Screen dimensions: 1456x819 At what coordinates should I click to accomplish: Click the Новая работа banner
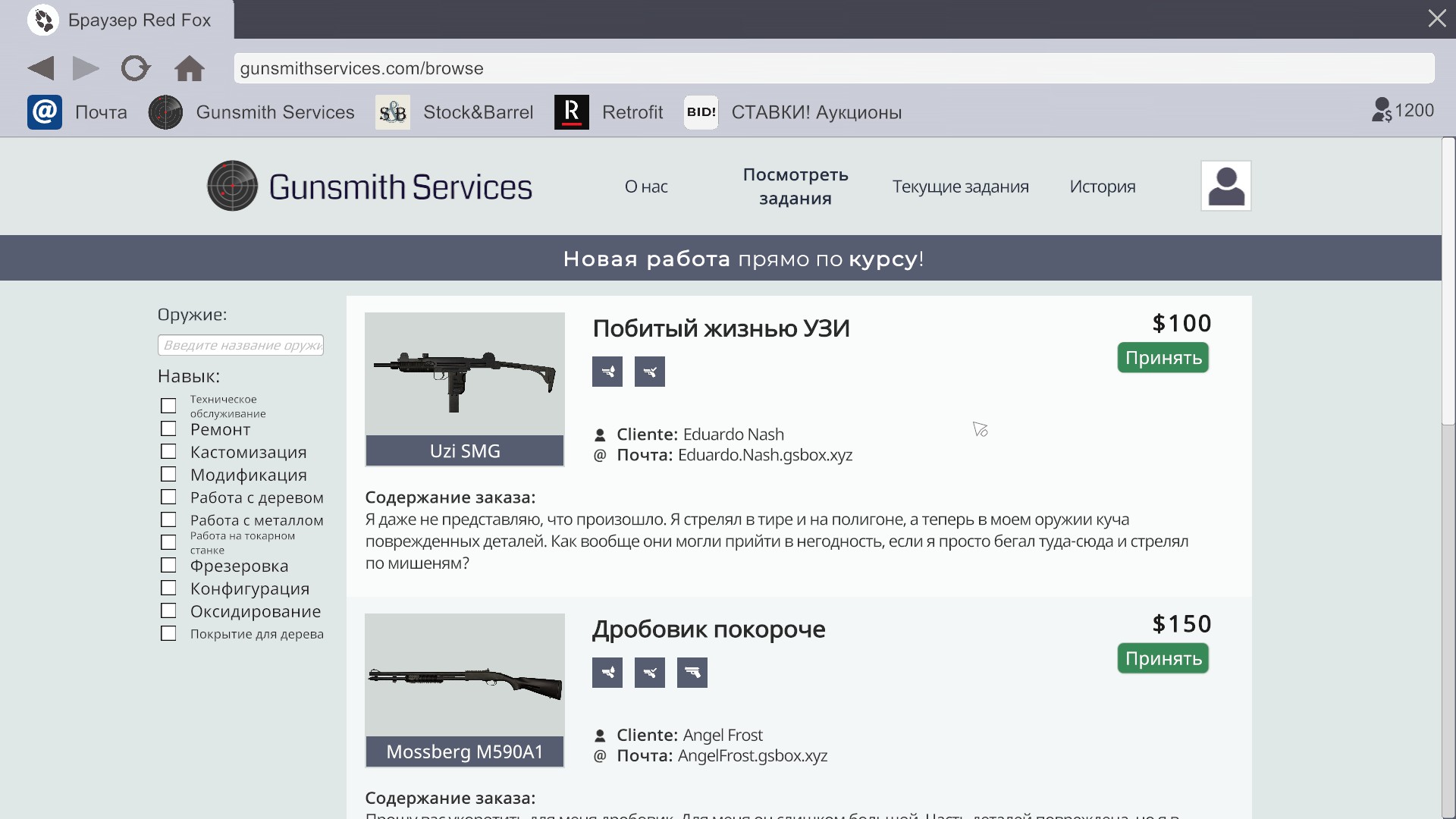coord(720,258)
